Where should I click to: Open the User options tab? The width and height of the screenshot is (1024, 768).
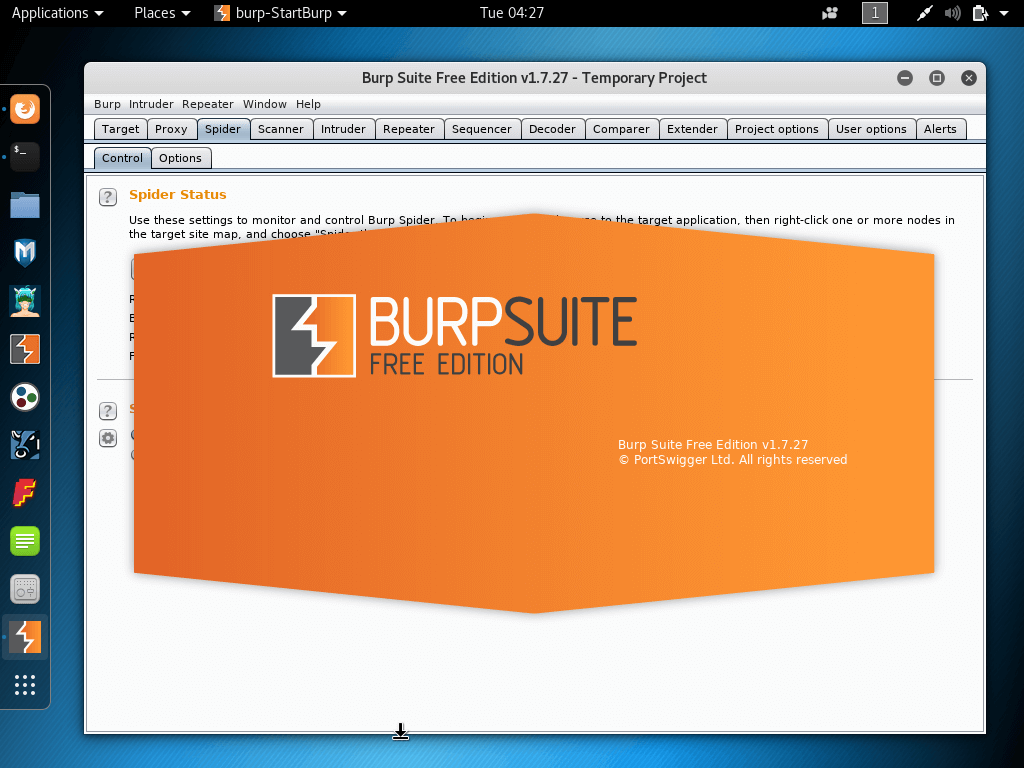point(871,129)
